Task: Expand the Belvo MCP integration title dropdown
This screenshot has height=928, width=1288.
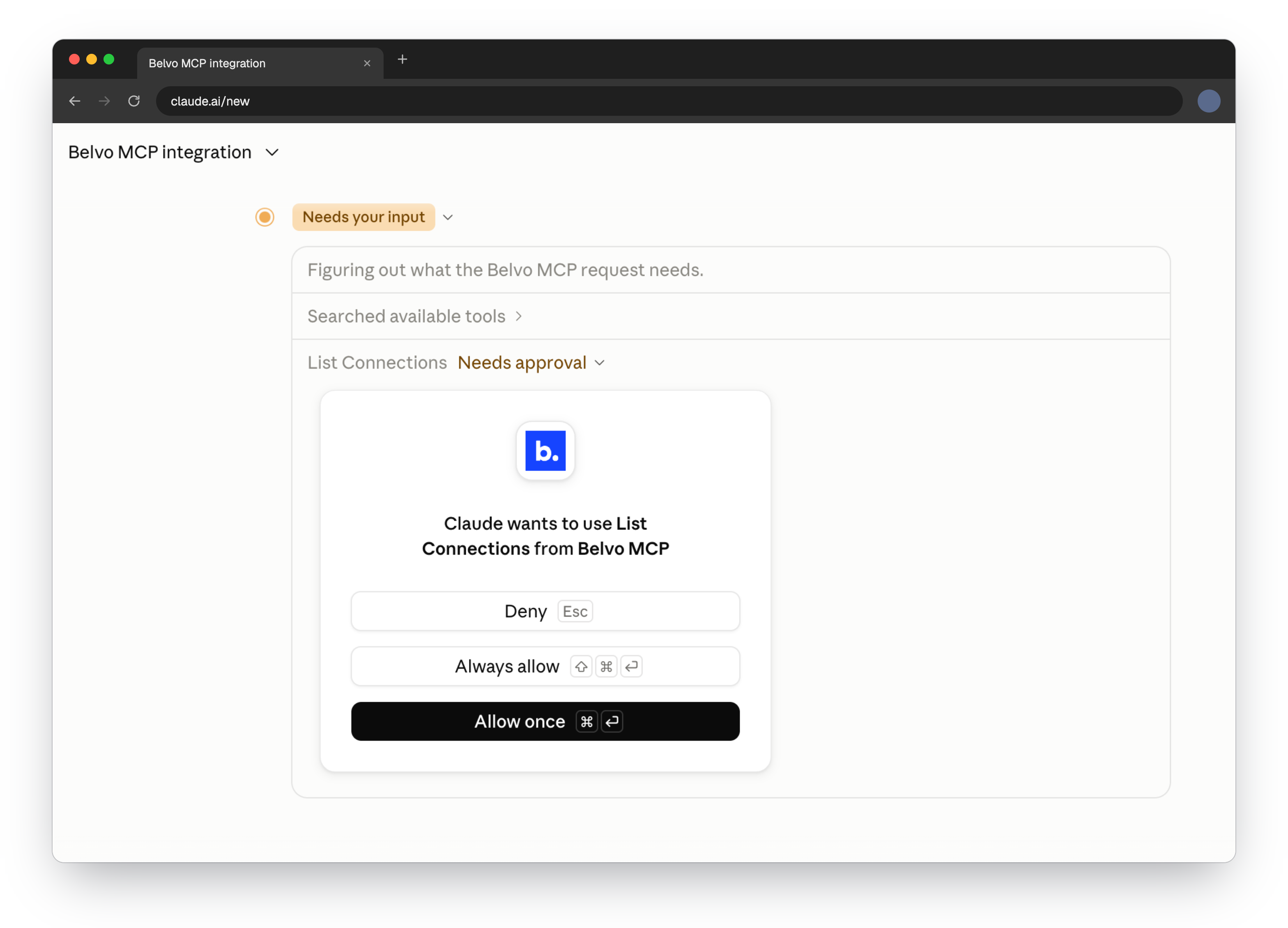Action: (x=272, y=152)
